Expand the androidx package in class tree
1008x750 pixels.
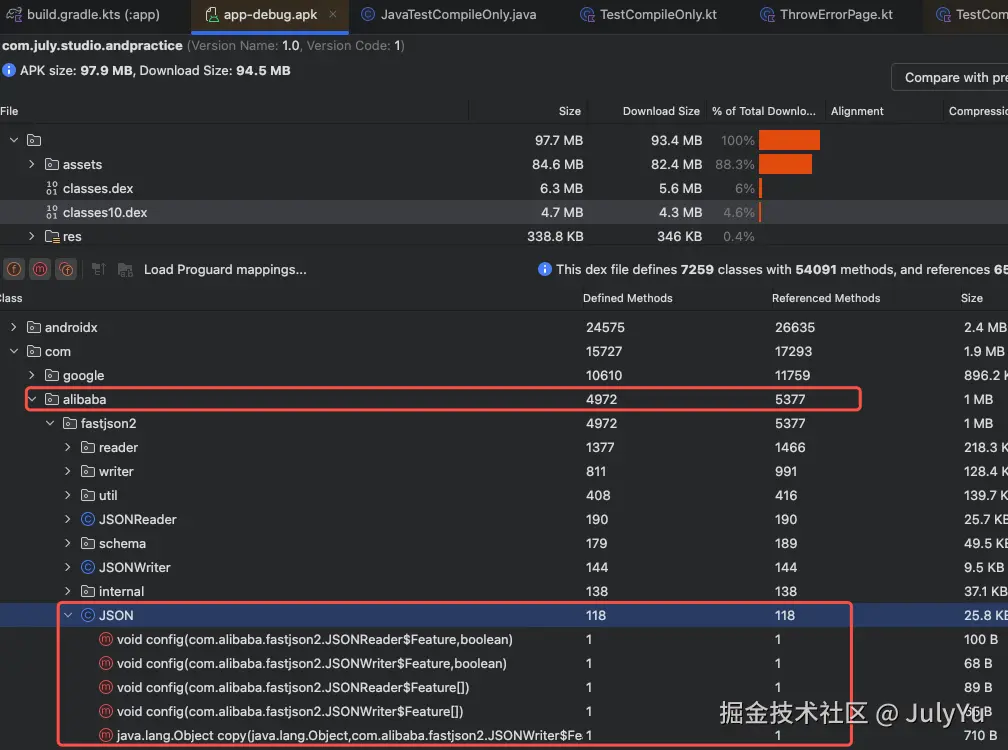[14, 327]
